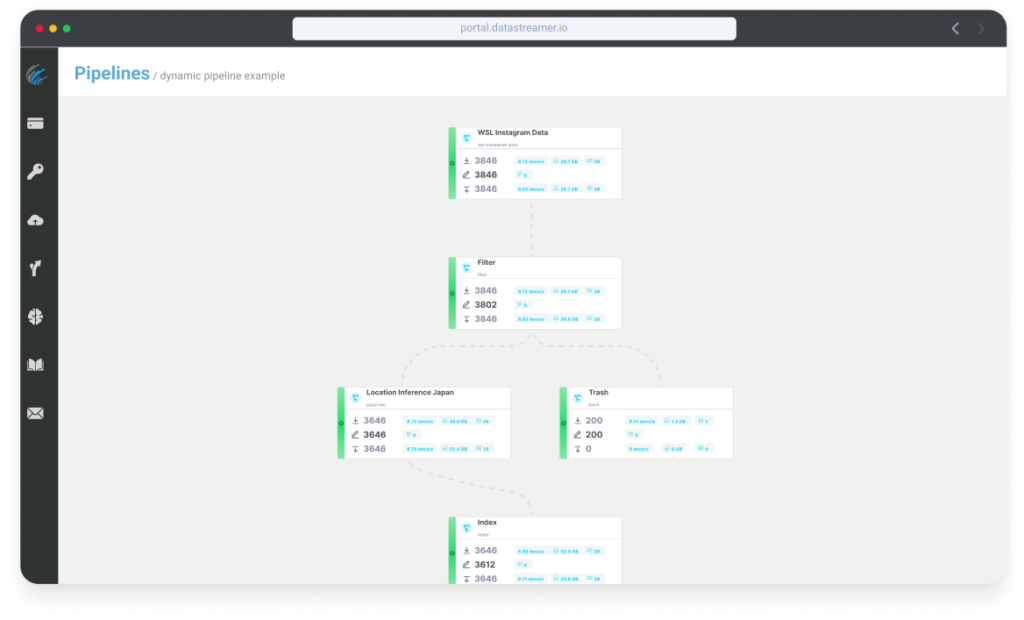Image resolution: width=1024 pixels, height=620 pixels.
Task: Click the 'dynamic pipeline example' breadcrumb text
Action: pyautogui.click(x=222, y=76)
